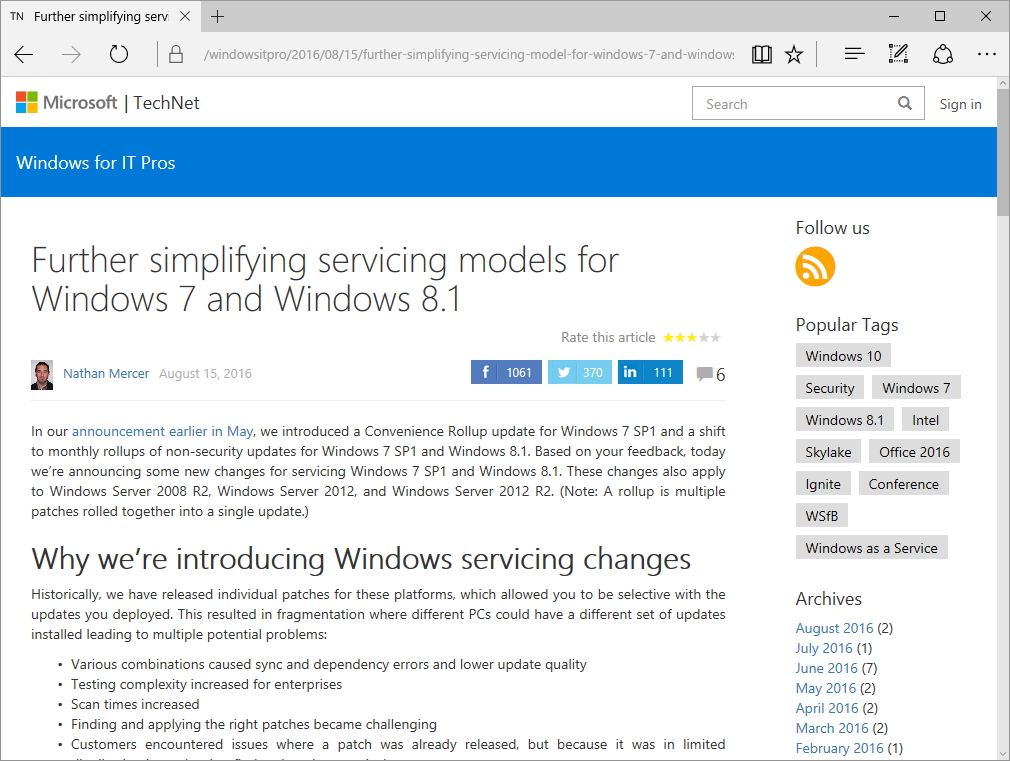The image size is (1010, 761).
Task: Toggle Reading view with the book icon
Action: [x=761, y=54]
